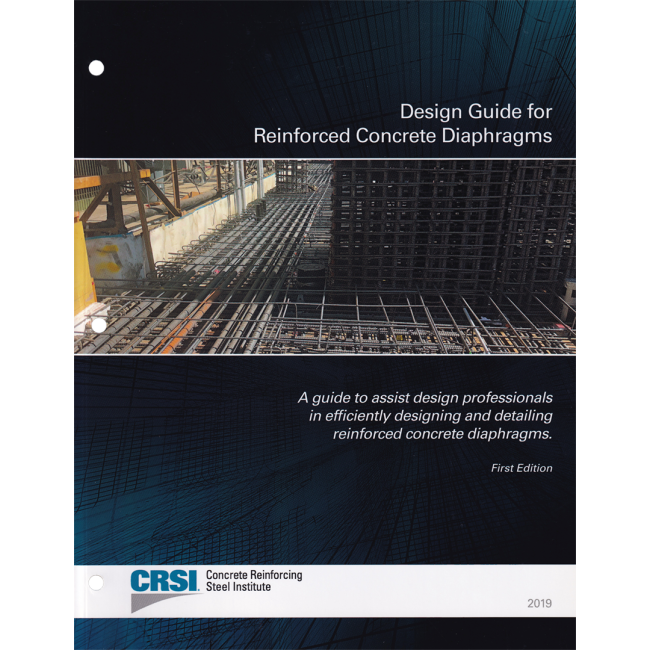The height and width of the screenshot is (650, 650).
Task: Select "reinforced concrete diaphragms." italic line
Action: (x=443, y=434)
